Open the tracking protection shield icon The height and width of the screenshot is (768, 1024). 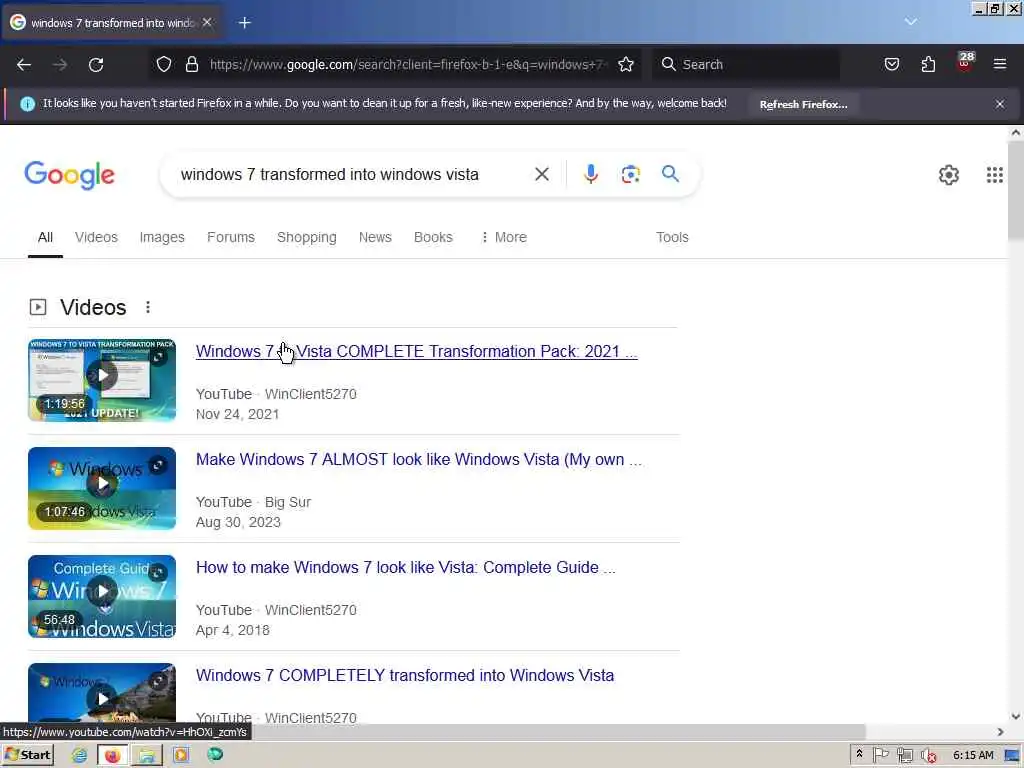tap(164, 64)
